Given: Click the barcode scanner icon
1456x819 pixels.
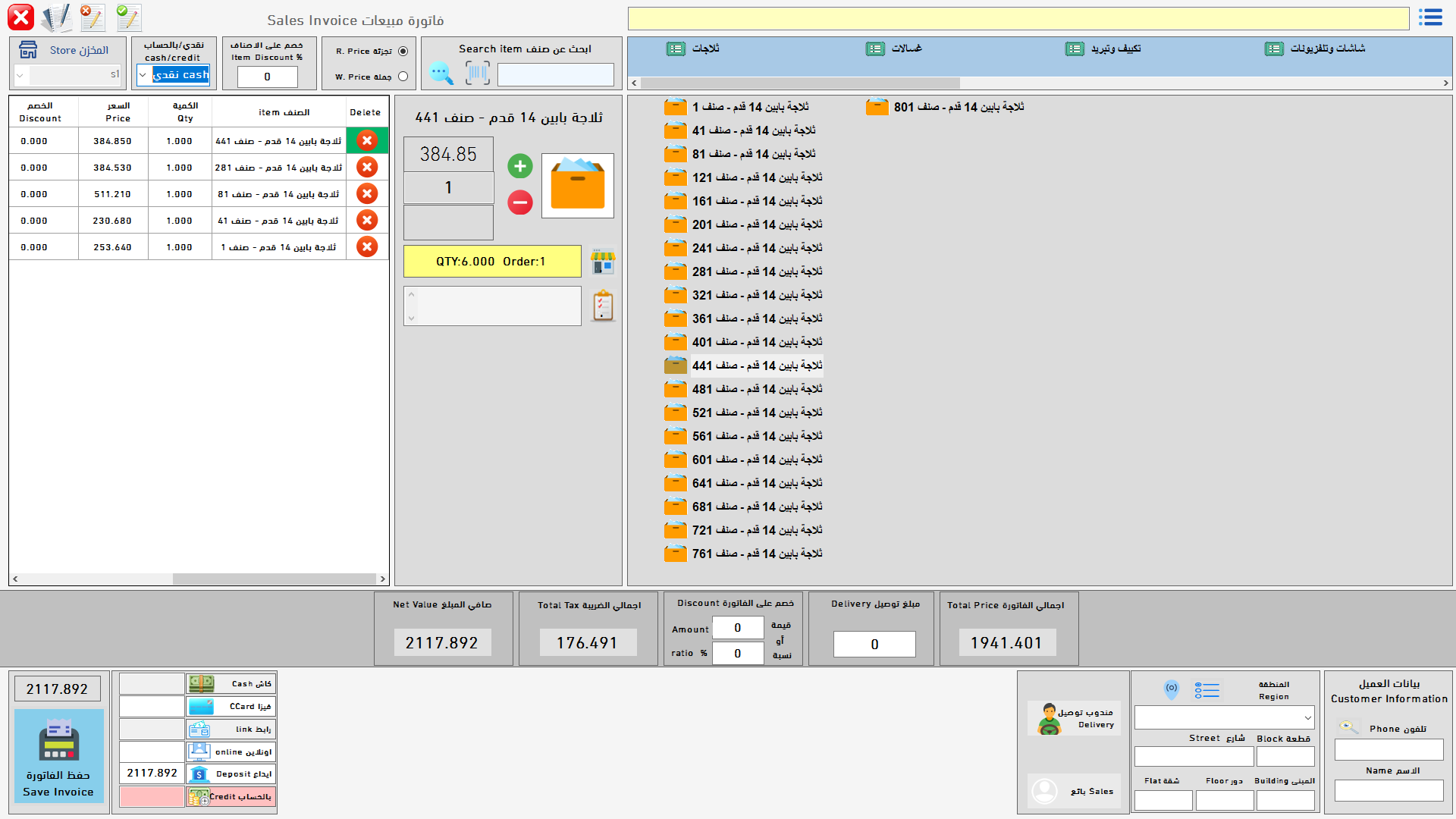Looking at the screenshot, I should [x=478, y=71].
